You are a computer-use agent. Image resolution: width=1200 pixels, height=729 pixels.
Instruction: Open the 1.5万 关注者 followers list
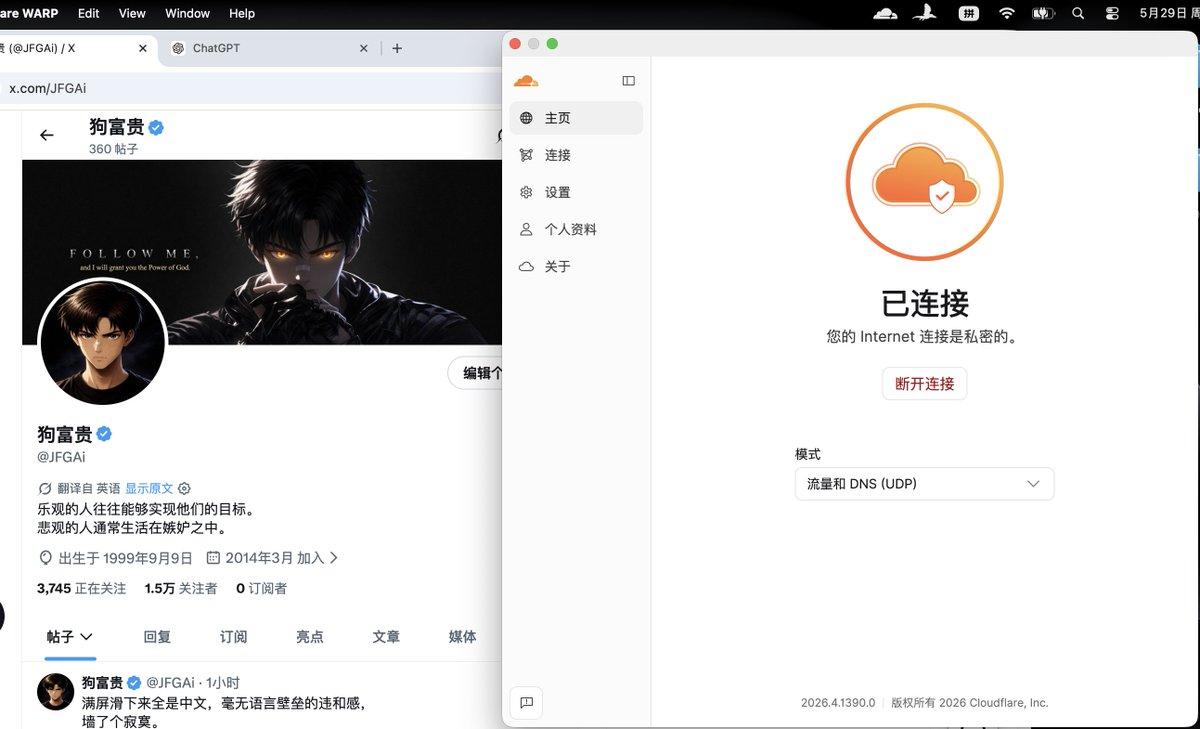click(x=181, y=589)
